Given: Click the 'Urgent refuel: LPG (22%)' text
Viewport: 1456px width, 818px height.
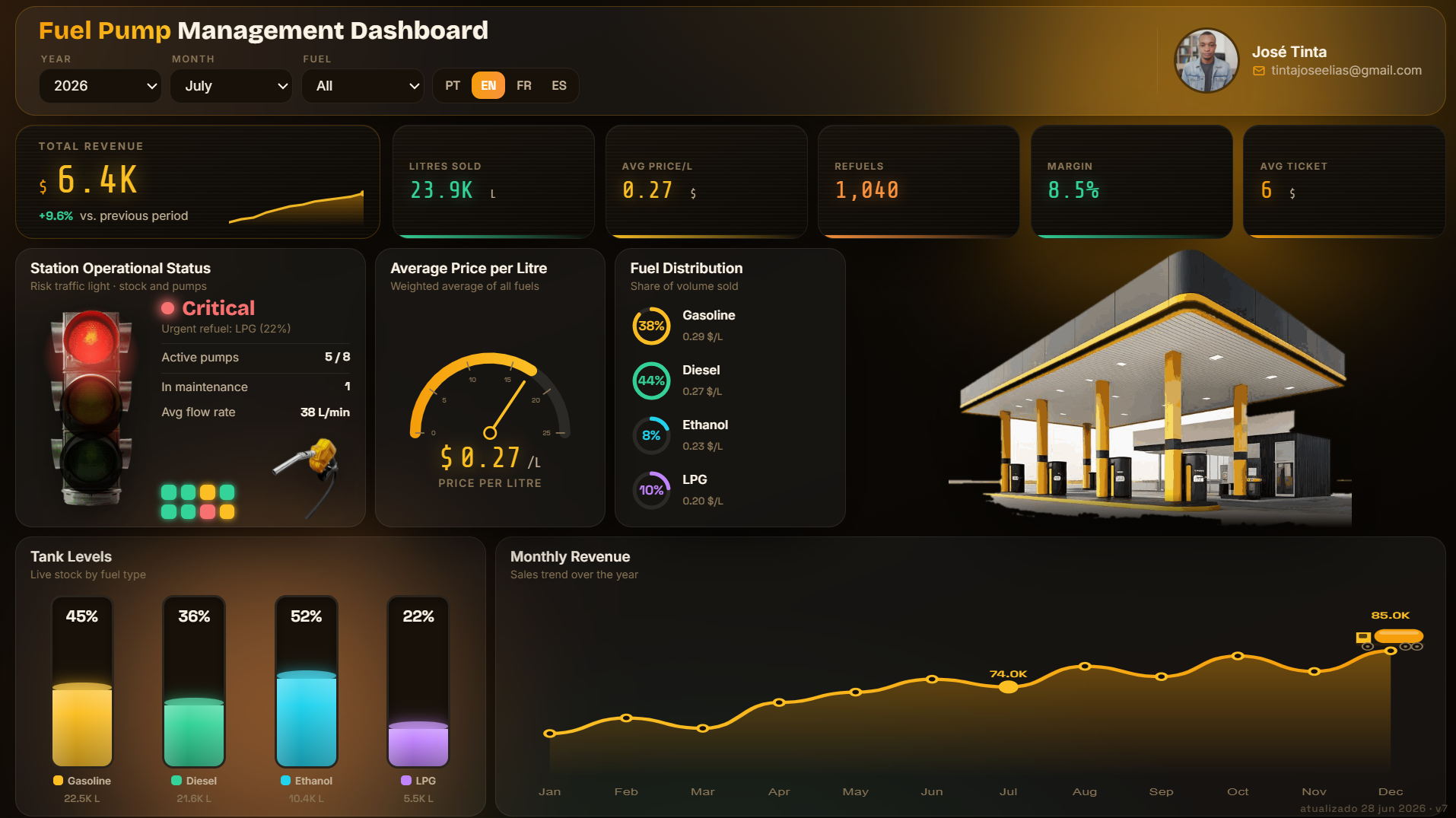Looking at the screenshot, I should point(226,329).
